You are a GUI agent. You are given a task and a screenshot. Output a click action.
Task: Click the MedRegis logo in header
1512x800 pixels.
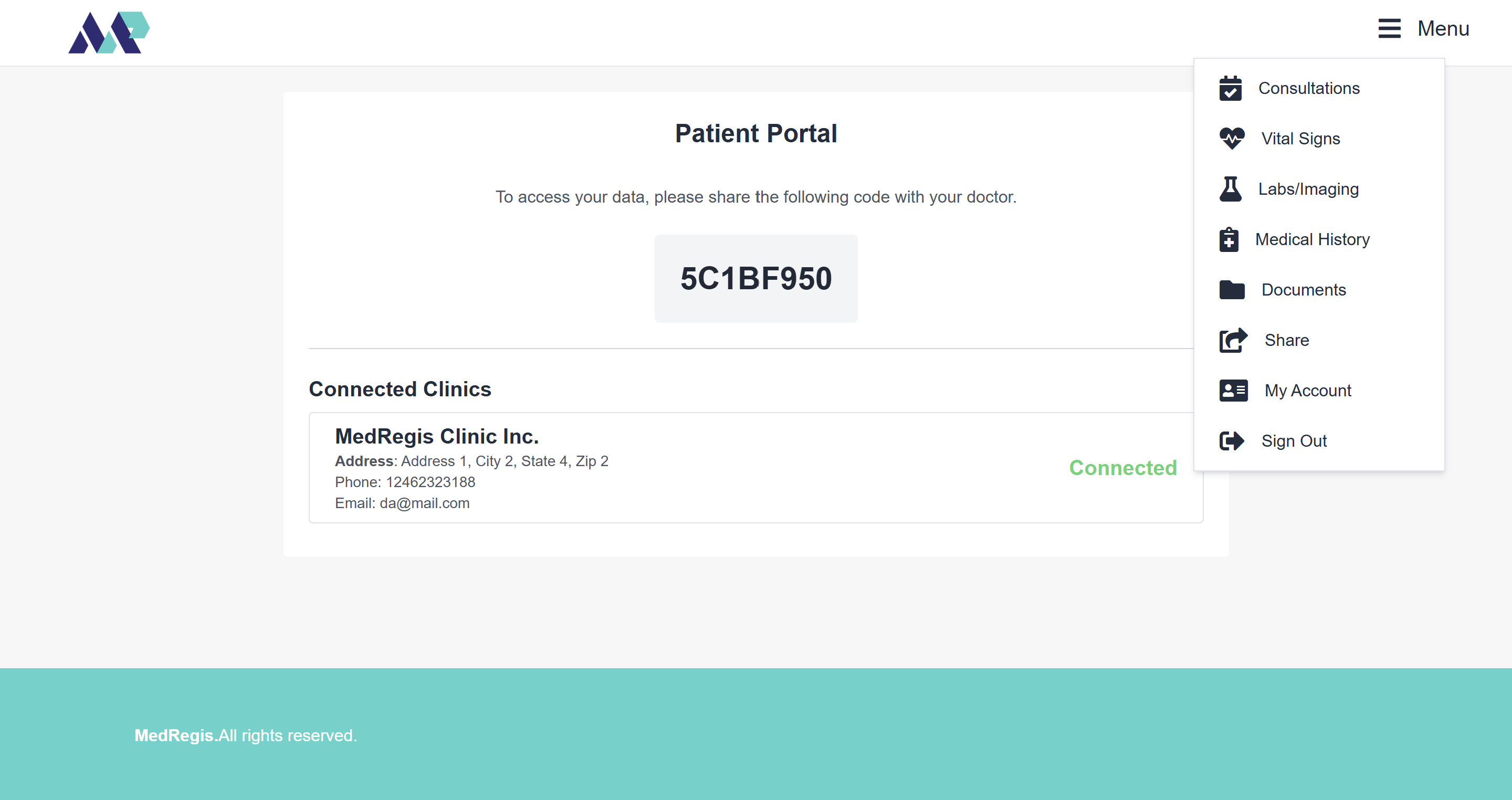[109, 33]
